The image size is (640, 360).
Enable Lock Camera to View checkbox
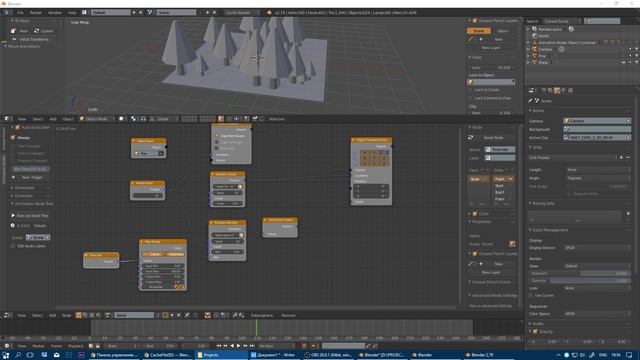pos(471,98)
